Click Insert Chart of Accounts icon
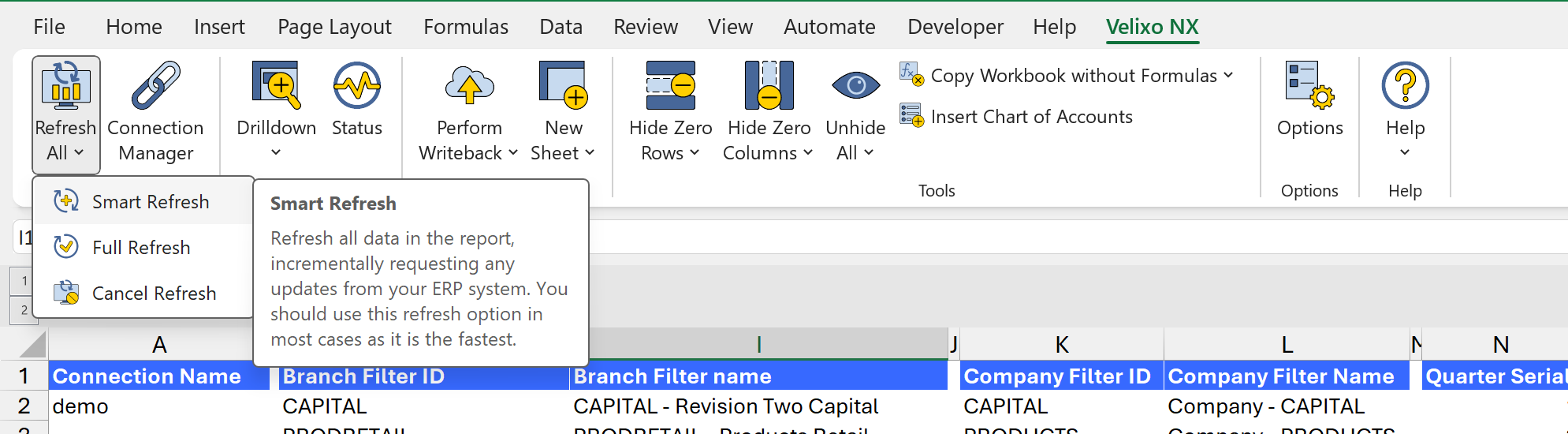 [911, 115]
